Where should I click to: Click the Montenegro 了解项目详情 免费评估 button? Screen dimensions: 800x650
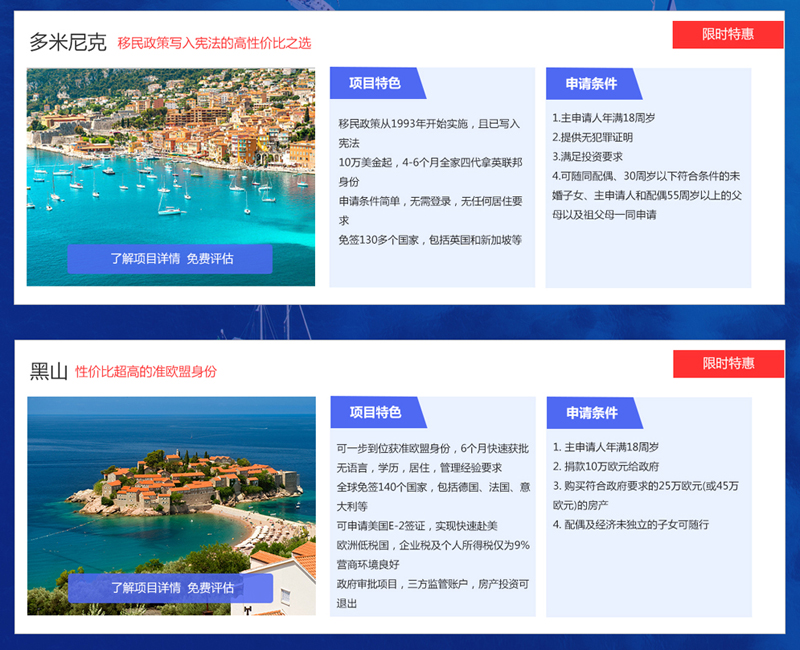170,588
